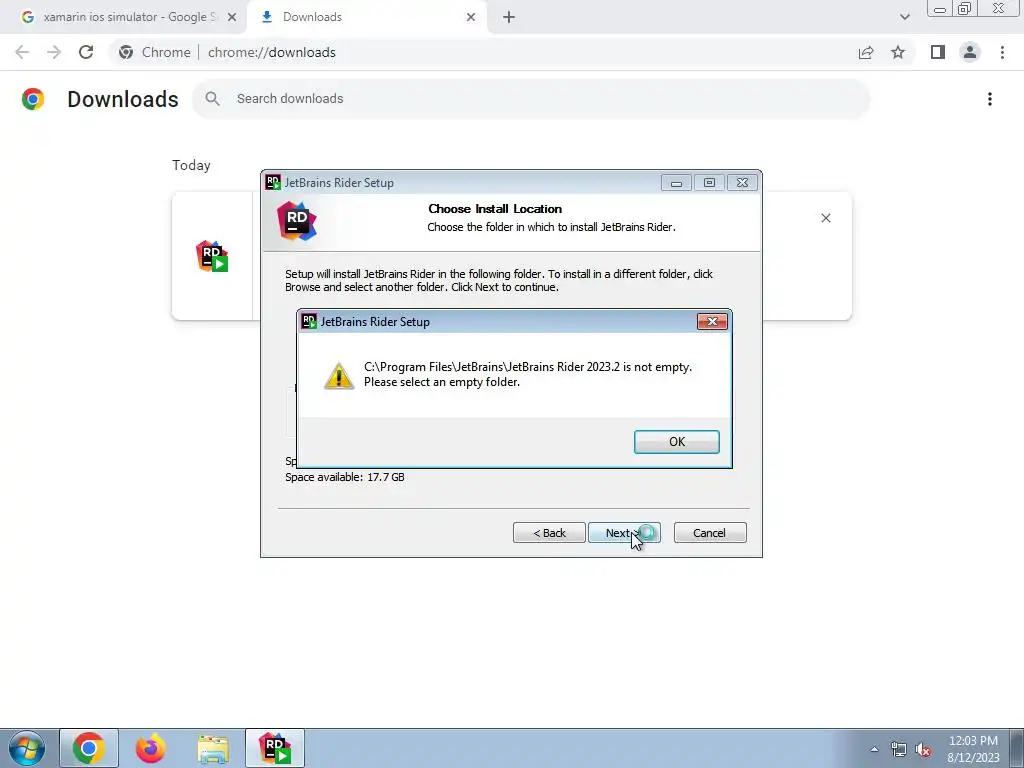Click the 'Space available: 17.7 GB' text
The height and width of the screenshot is (768, 1024).
tap(345, 477)
